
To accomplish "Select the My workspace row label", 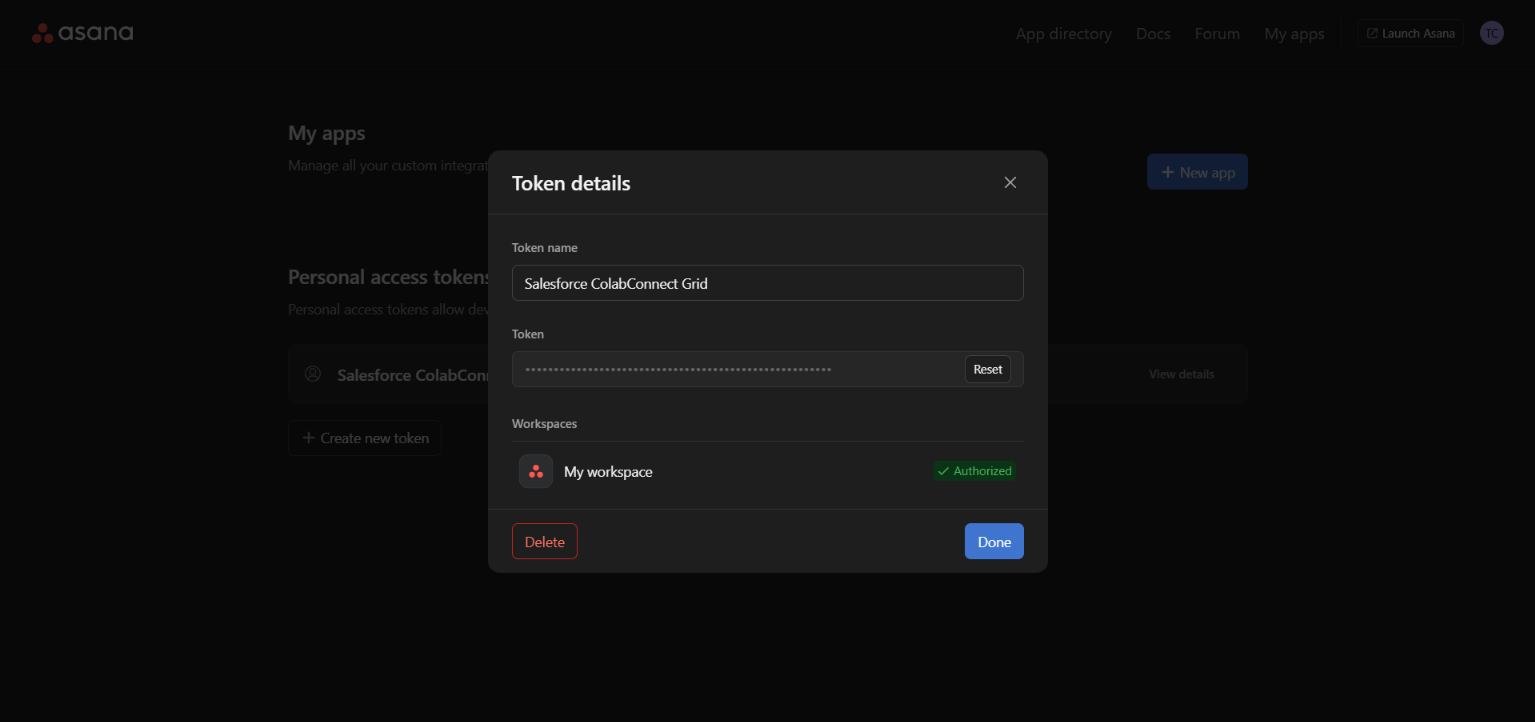I will tap(608, 472).
